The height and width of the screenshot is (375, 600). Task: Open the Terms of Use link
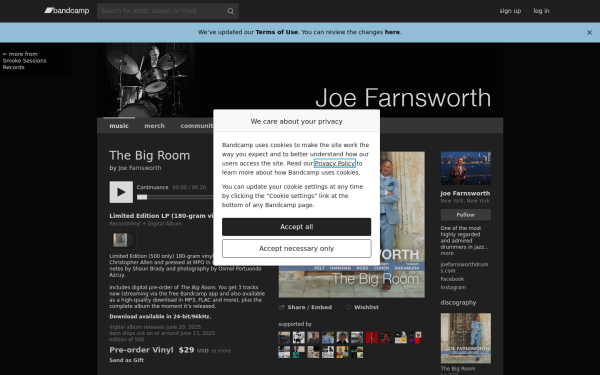pyautogui.click(x=277, y=32)
